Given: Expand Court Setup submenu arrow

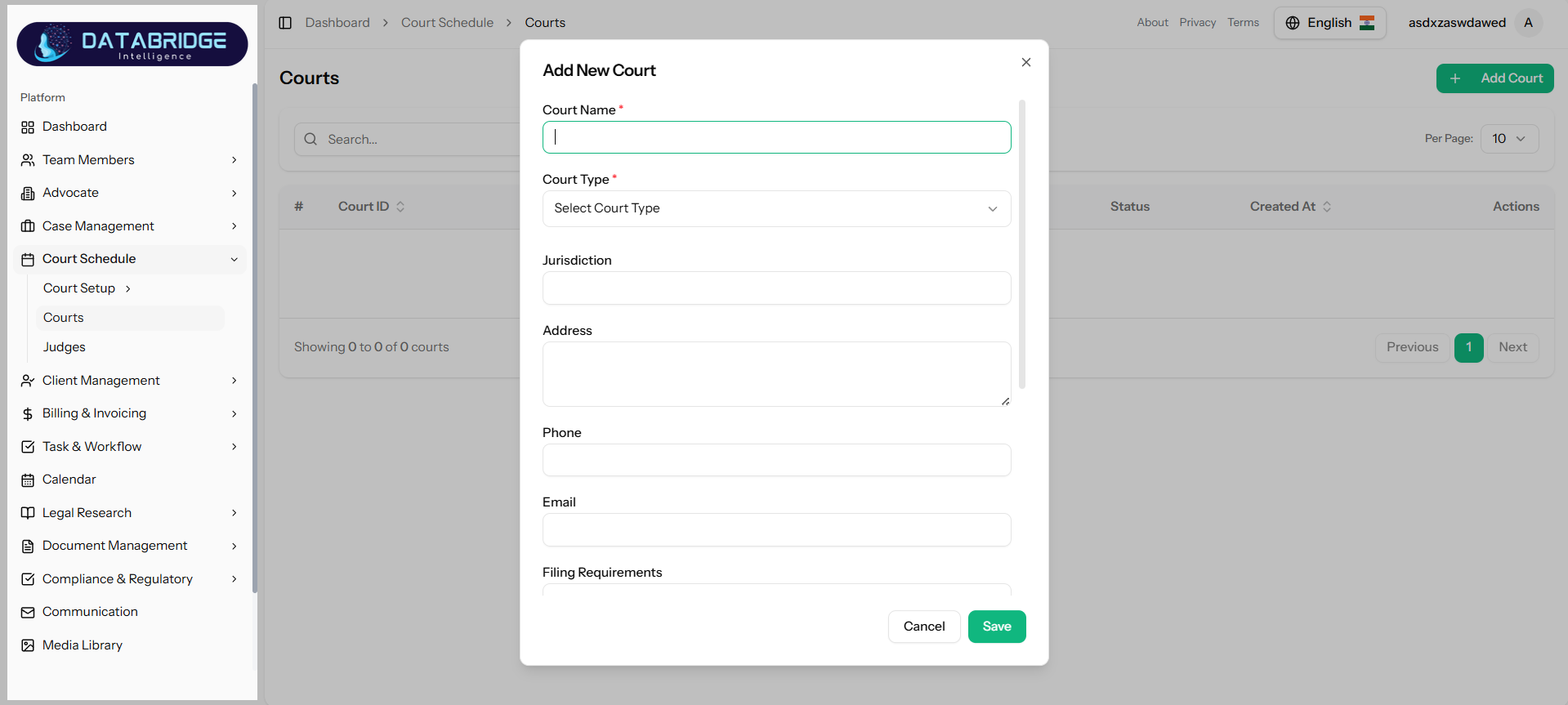Looking at the screenshot, I should point(128,288).
